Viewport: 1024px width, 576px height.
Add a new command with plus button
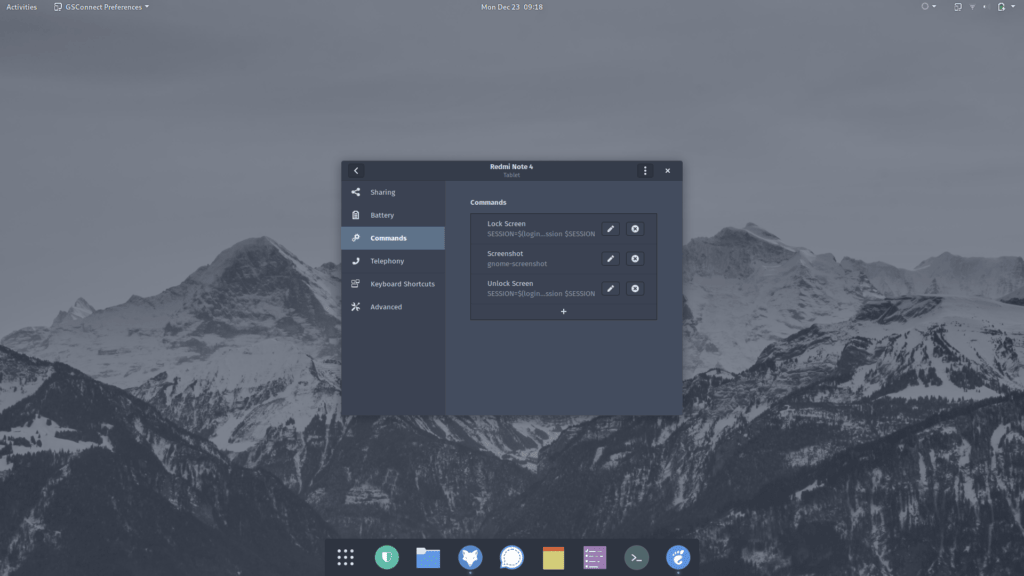pos(563,311)
